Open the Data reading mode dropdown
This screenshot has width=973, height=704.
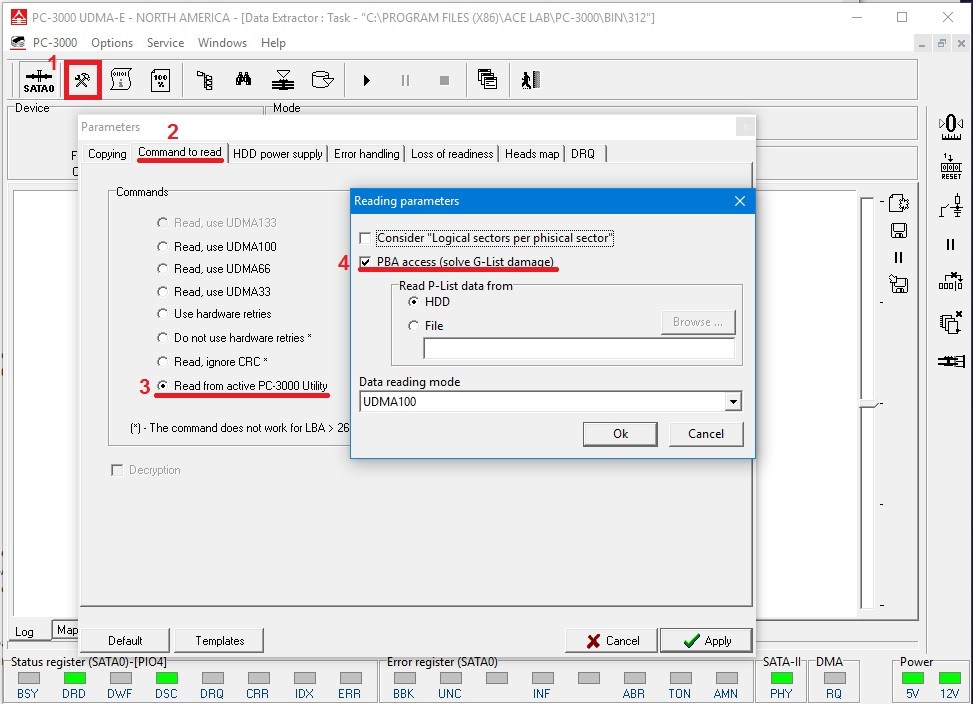click(733, 402)
